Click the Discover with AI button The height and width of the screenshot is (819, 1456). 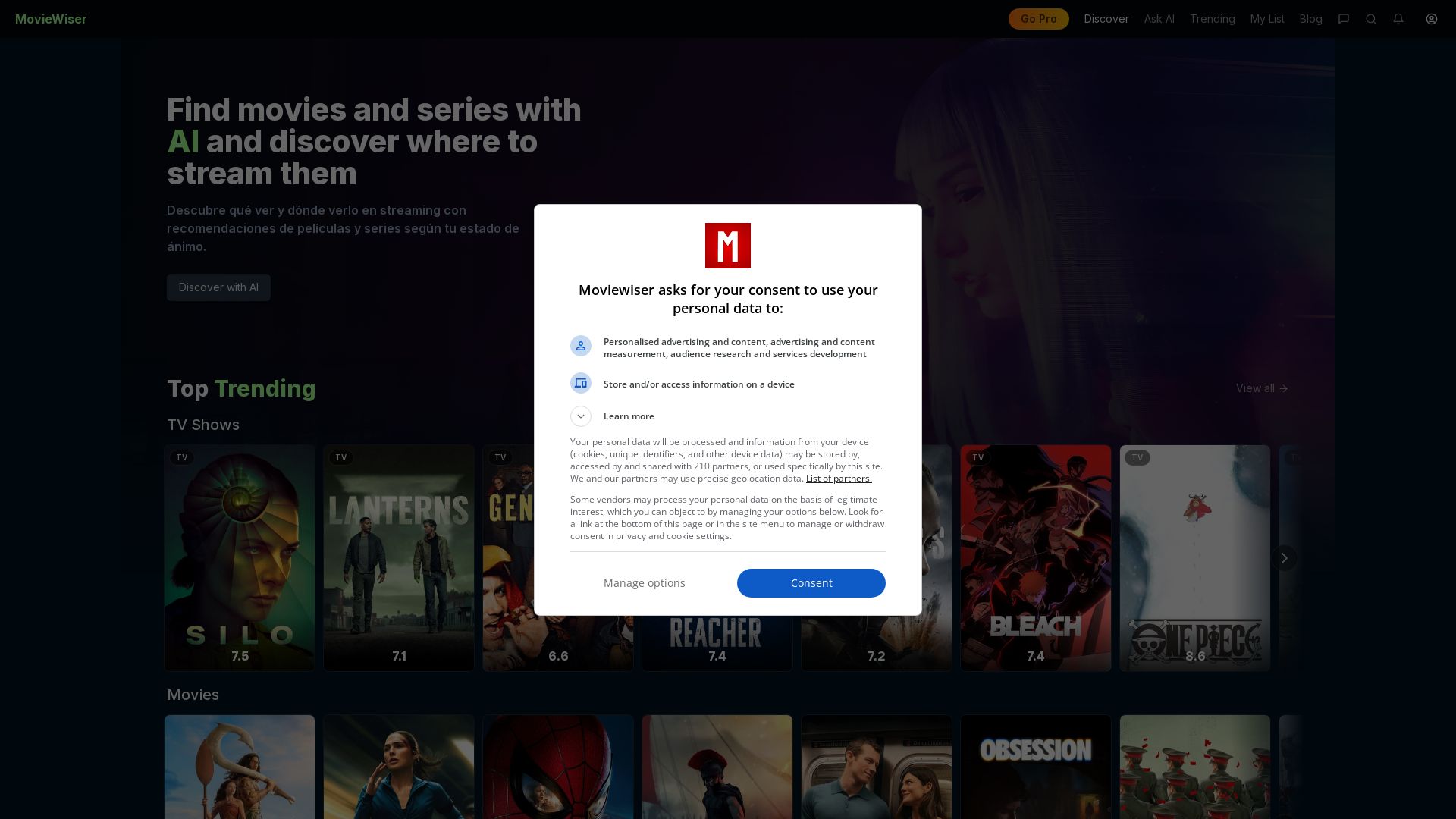(x=218, y=287)
